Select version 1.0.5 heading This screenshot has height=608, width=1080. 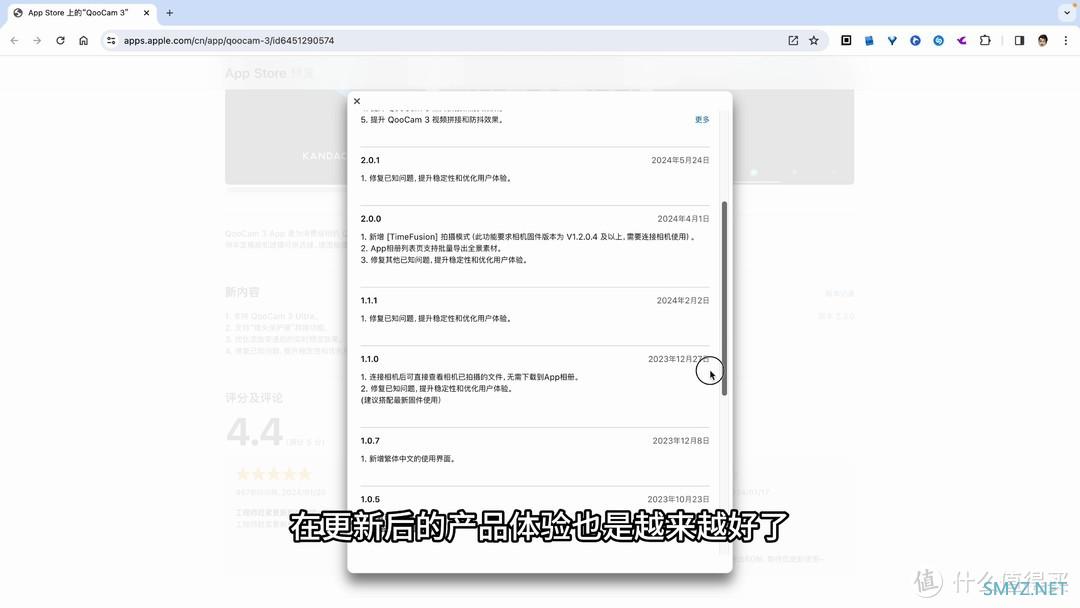point(370,499)
